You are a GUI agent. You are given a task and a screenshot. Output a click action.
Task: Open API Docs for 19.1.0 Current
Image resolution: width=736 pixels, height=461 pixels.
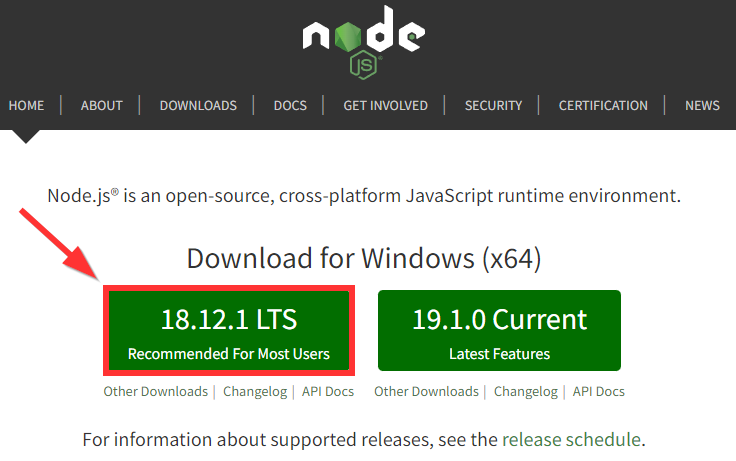pyautogui.click(x=598, y=392)
